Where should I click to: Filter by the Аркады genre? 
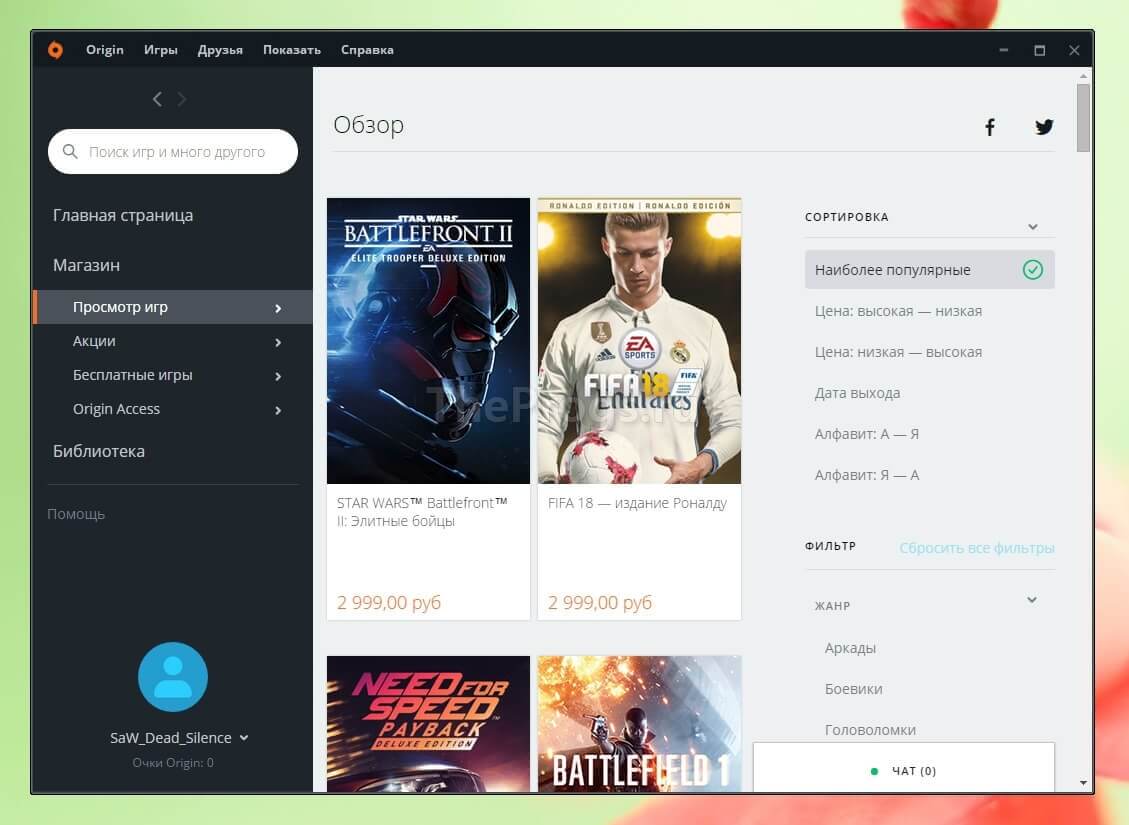[x=850, y=648]
